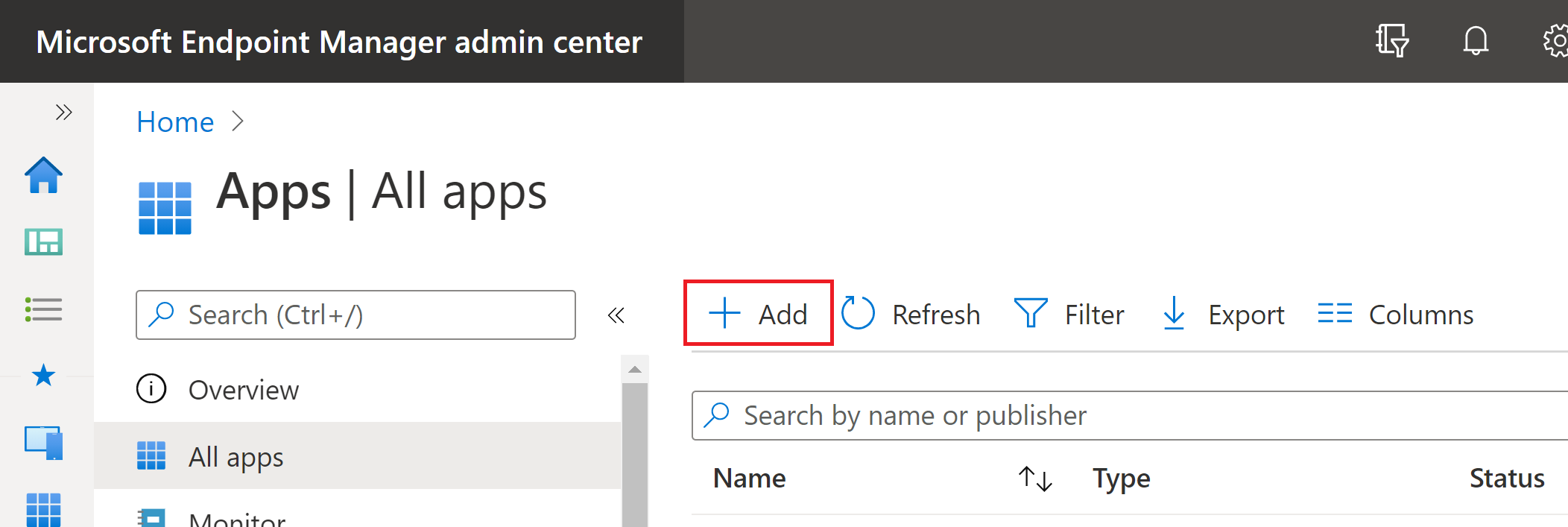Open the Overview page
Image resolution: width=1568 pixels, height=527 pixels.
(x=244, y=389)
